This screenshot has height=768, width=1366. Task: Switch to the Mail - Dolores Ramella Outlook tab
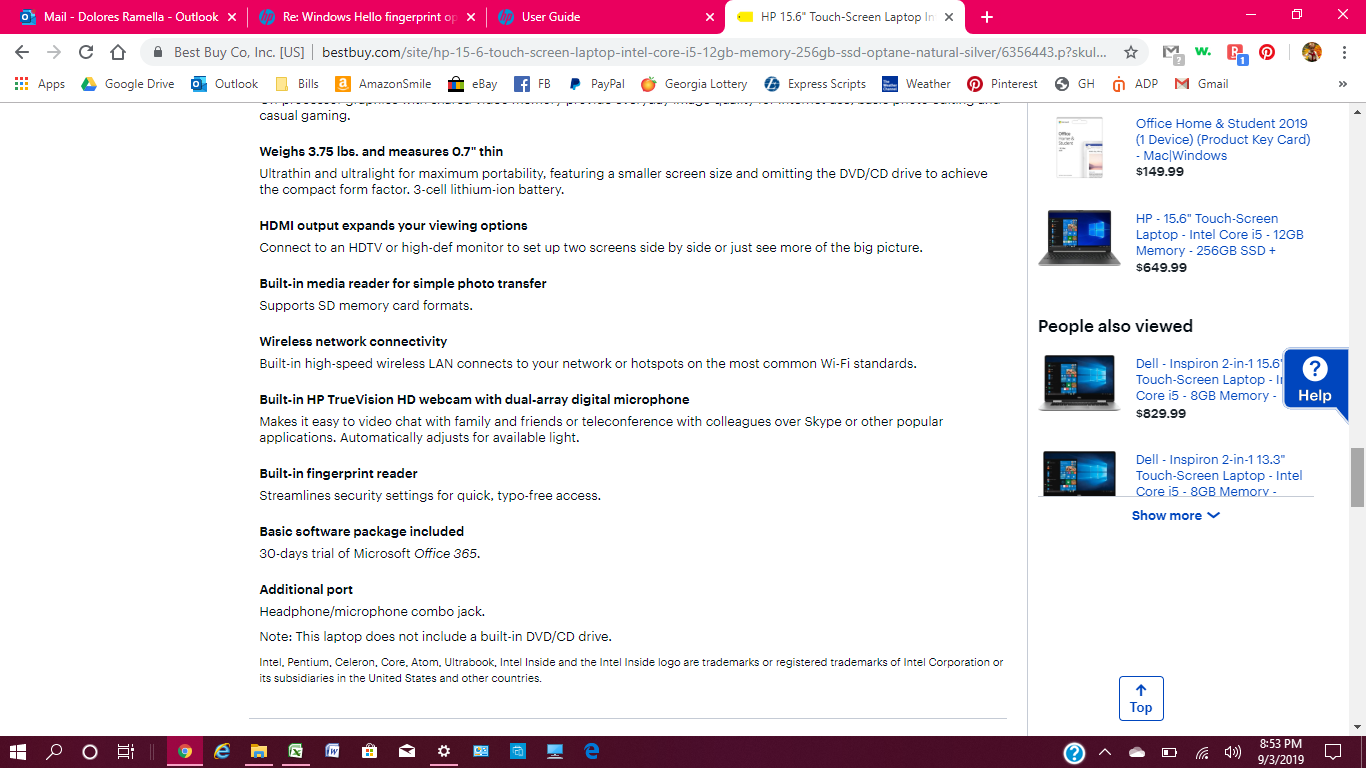(x=129, y=17)
